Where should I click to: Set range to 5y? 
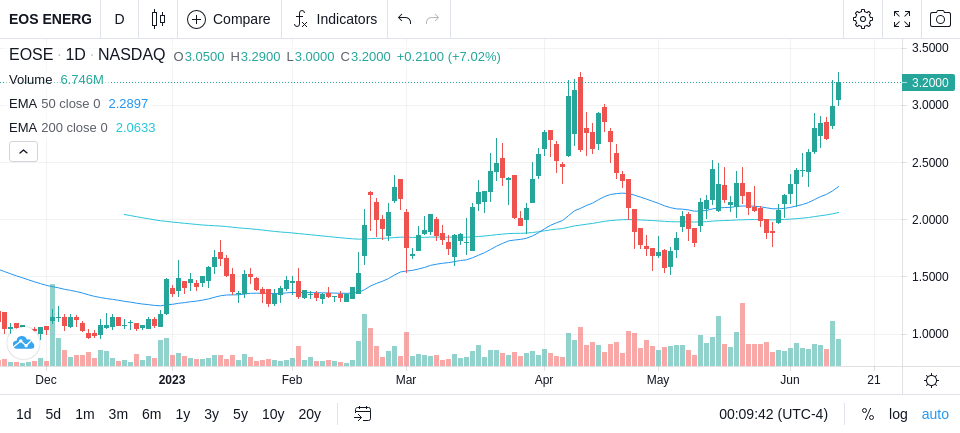pos(240,414)
